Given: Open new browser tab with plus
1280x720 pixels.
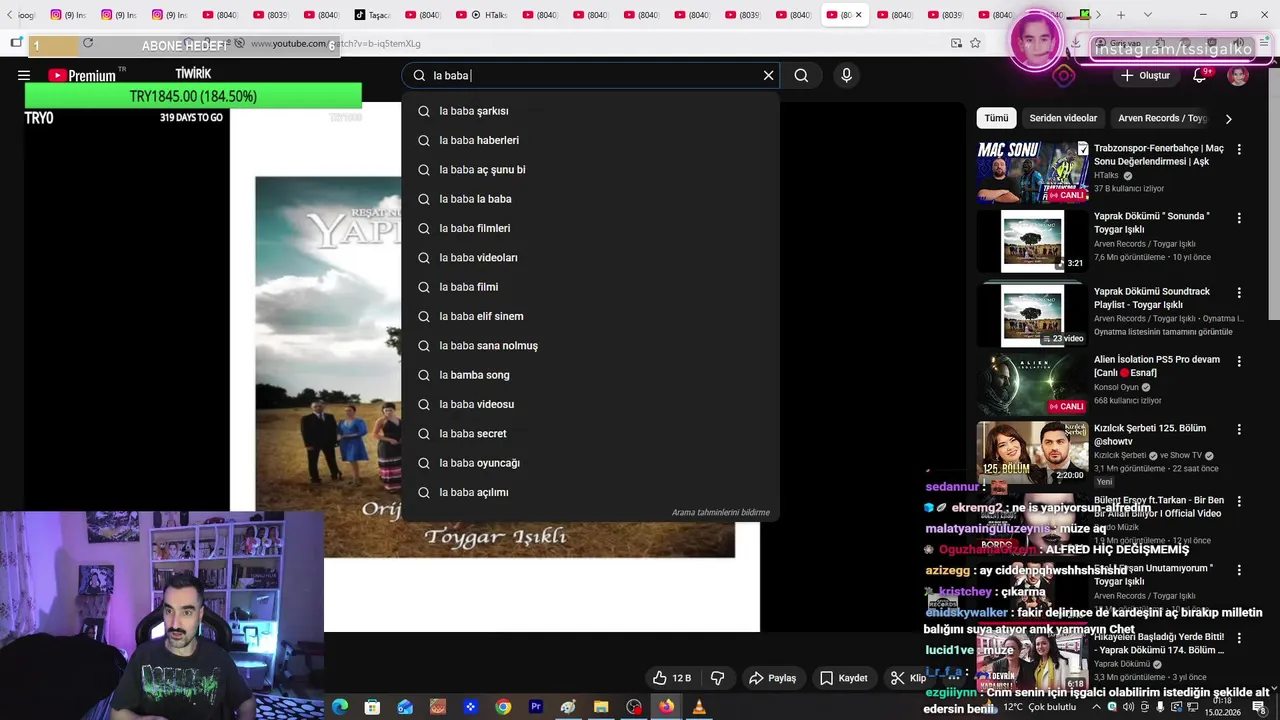Looking at the screenshot, I should 1121,15.
